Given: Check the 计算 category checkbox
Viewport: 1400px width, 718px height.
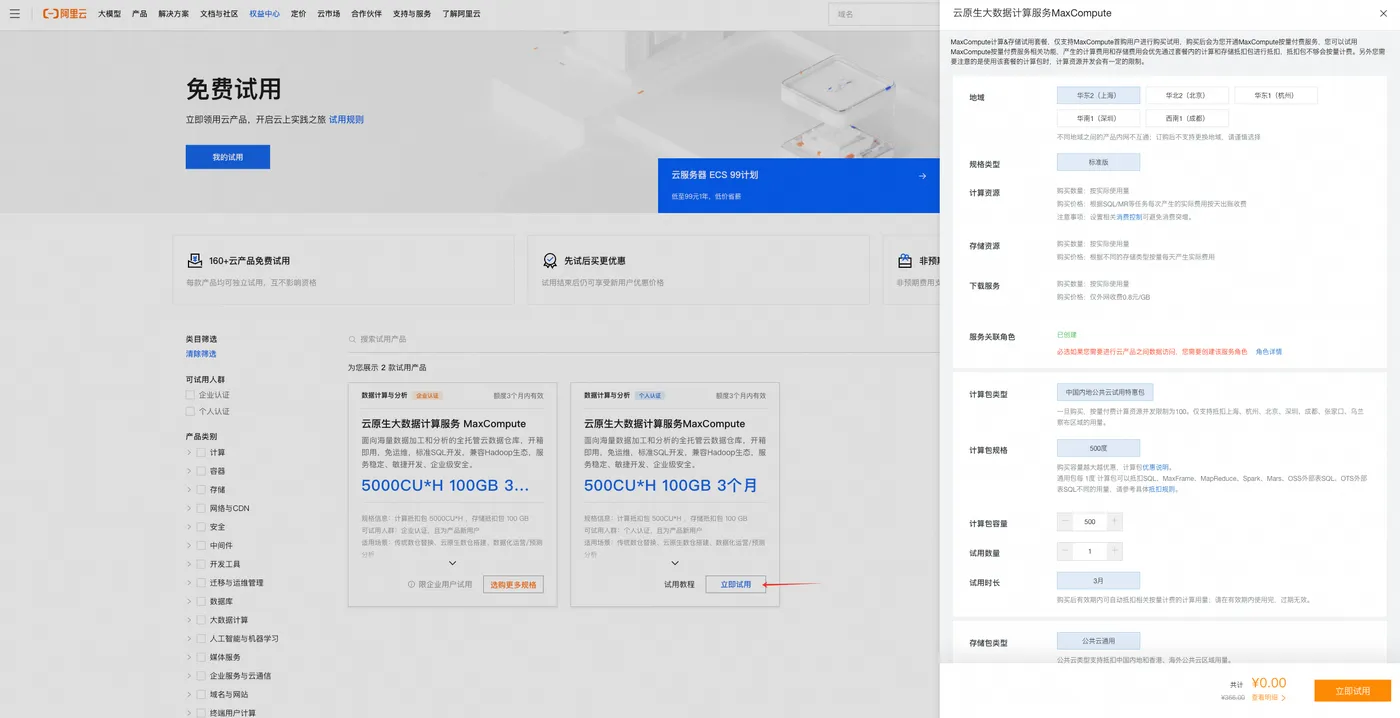Looking at the screenshot, I should click(x=202, y=453).
